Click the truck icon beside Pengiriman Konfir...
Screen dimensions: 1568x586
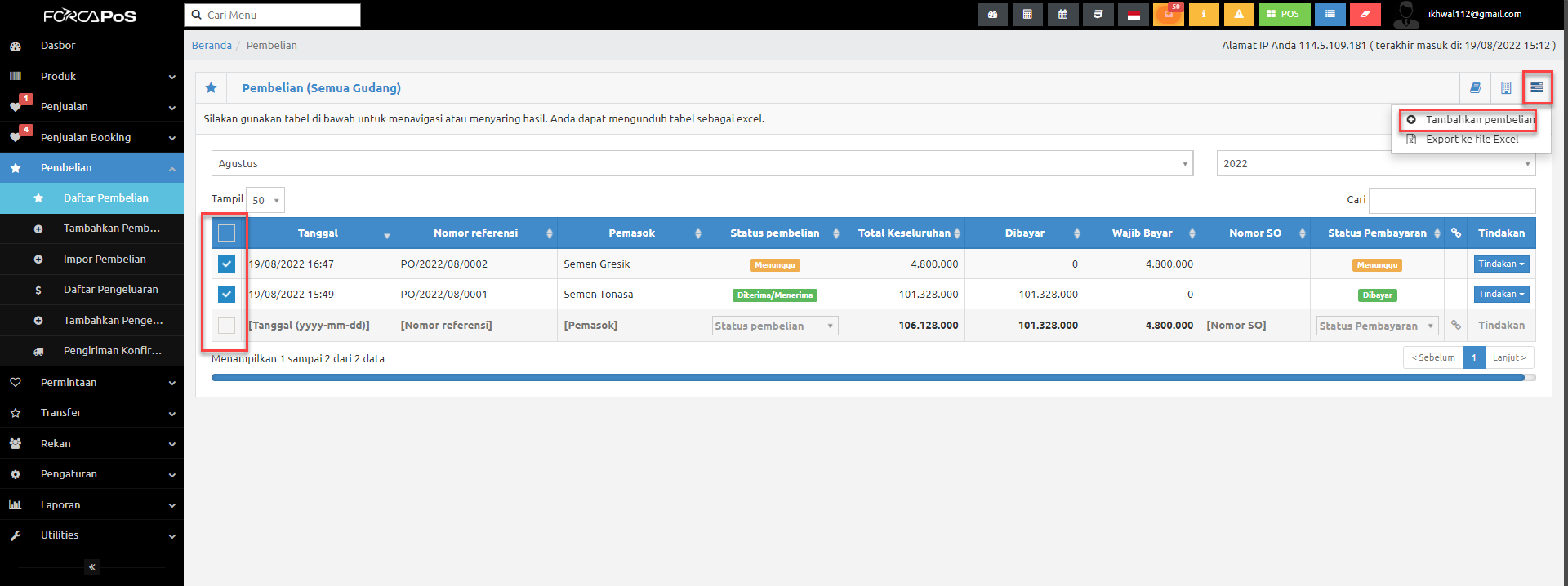point(38,351)
